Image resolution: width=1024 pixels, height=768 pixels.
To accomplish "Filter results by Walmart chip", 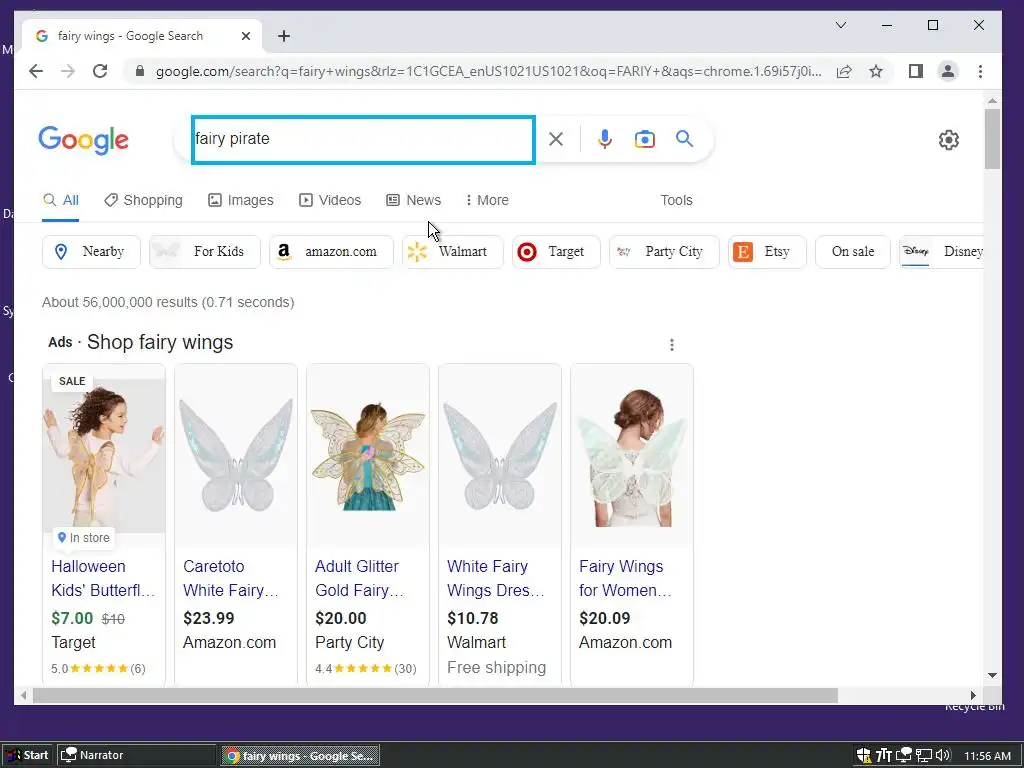I will [x=453, y=252].
